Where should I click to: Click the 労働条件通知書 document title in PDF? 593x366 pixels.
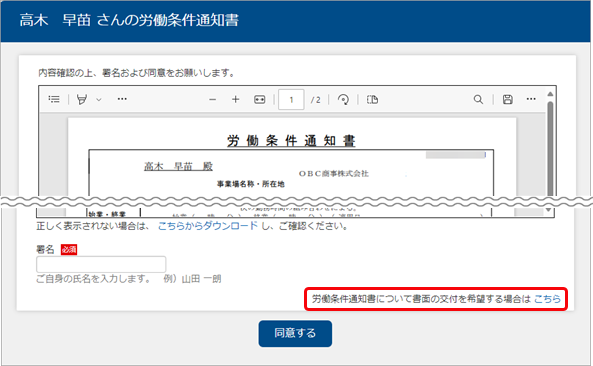coord(291,141)
